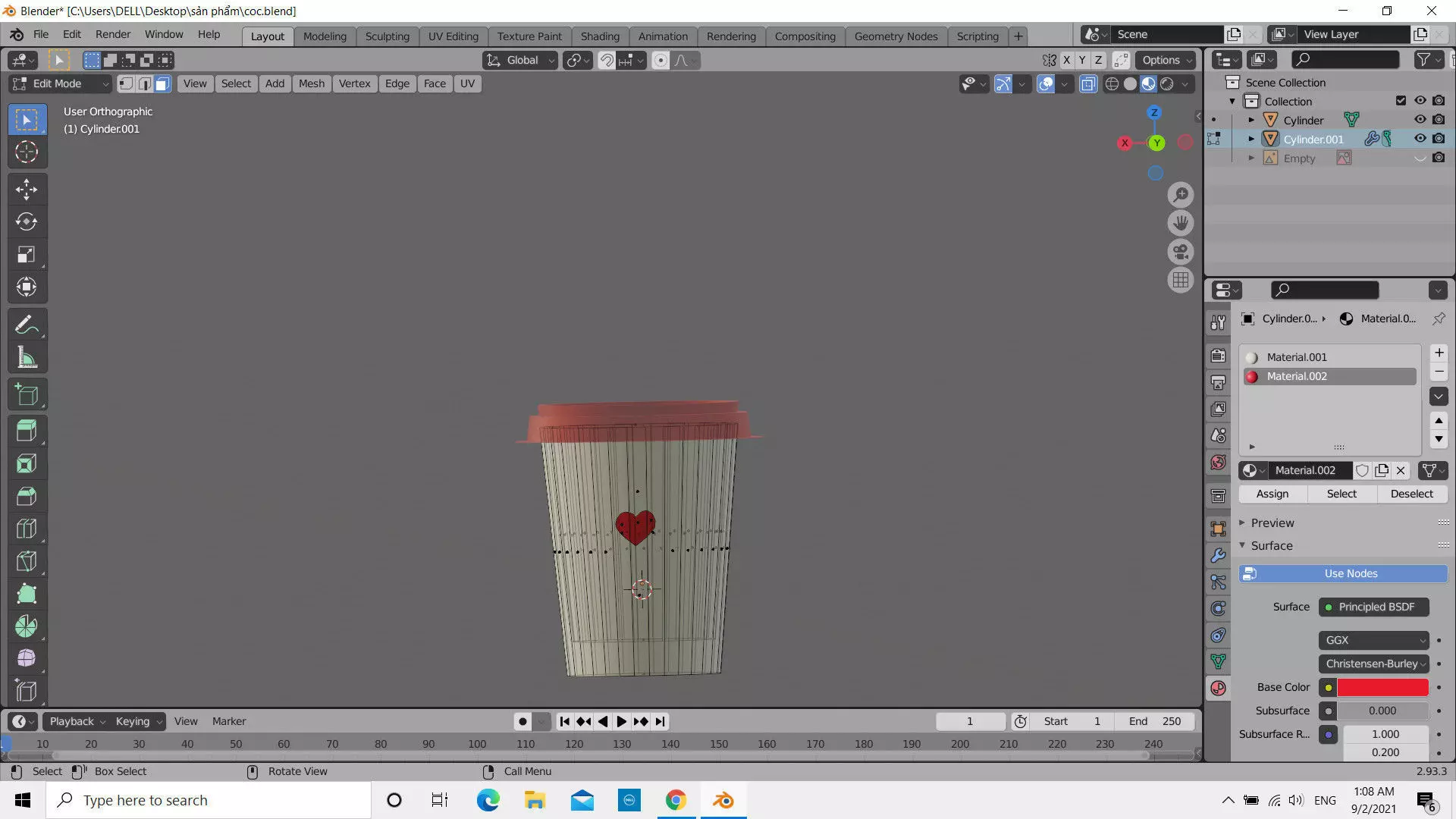Click the Deselect material button

click(1411, 494)
